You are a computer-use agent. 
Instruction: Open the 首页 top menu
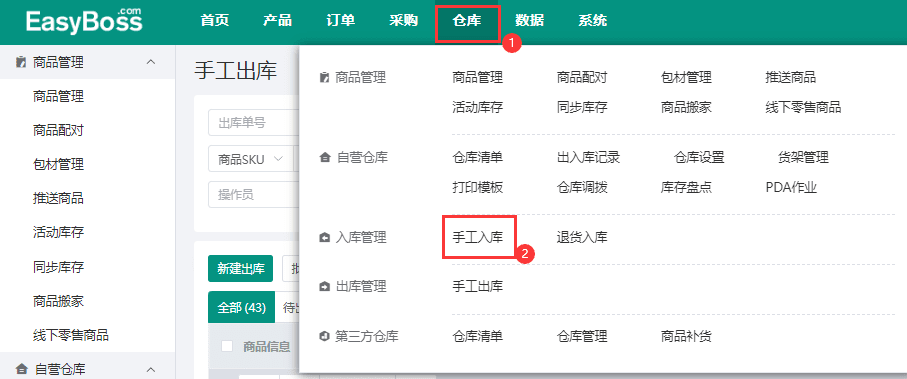(x=215, y=21)
